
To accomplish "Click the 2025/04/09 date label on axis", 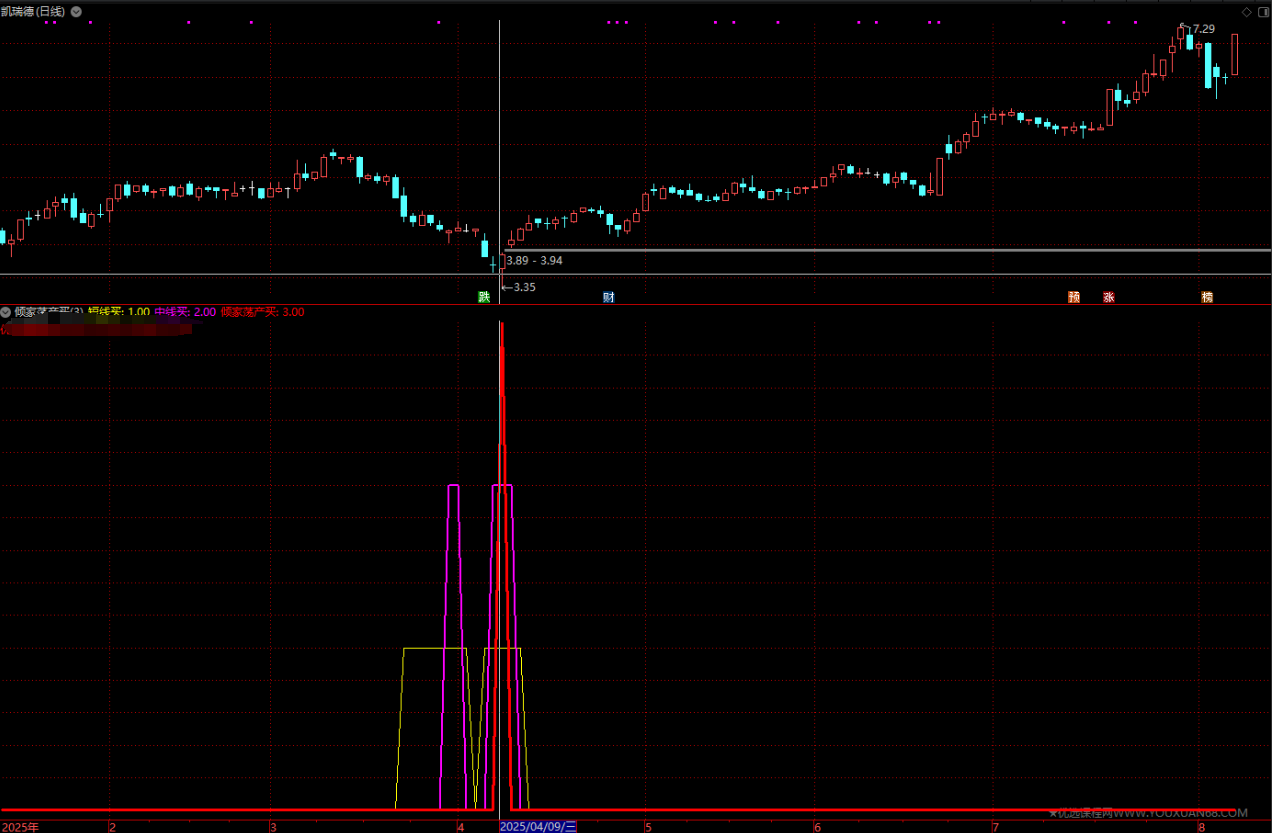I will click(x=538, y=827).
